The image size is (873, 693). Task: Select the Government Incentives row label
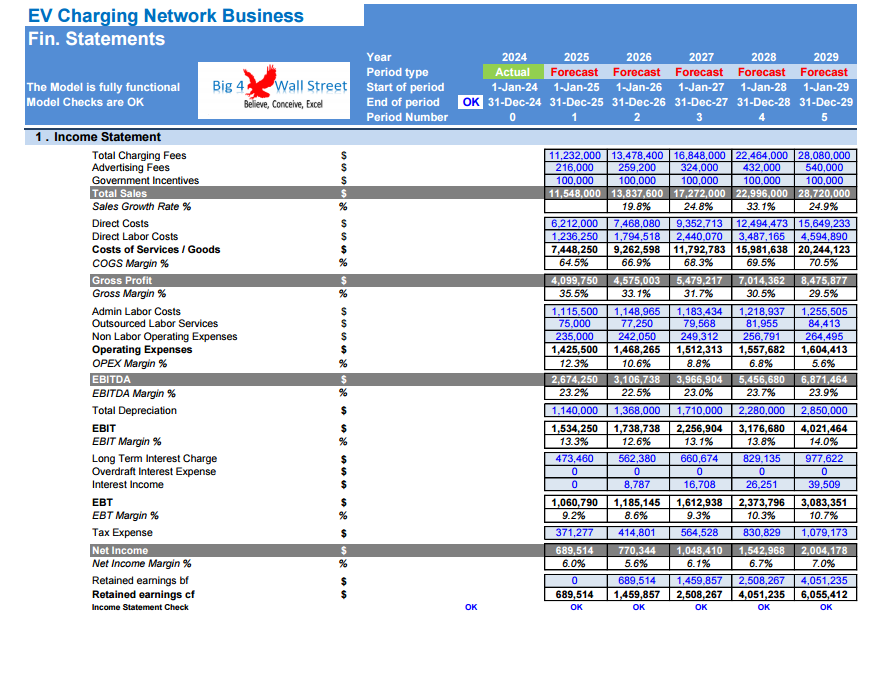[x=145, y=180]
